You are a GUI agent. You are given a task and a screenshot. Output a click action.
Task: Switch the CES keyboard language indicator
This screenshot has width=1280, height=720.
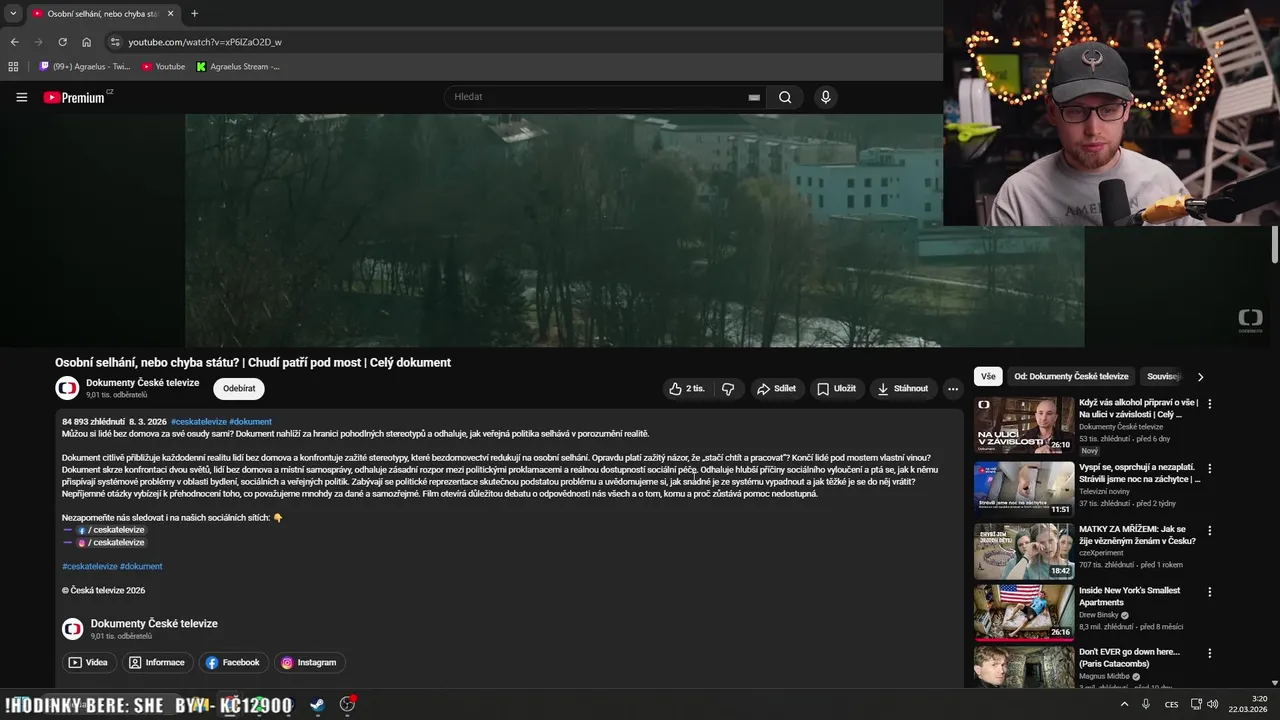point(1171,704)
